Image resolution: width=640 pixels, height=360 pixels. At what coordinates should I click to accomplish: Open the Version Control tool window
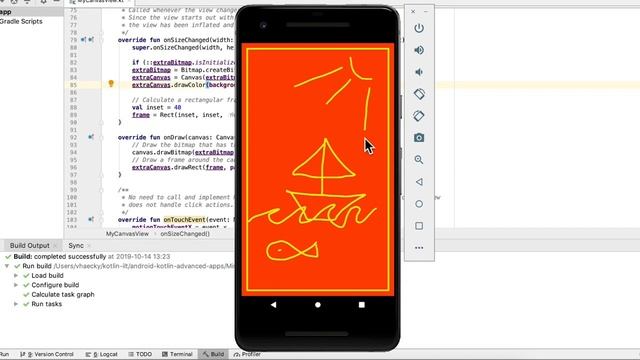point(47,354)
